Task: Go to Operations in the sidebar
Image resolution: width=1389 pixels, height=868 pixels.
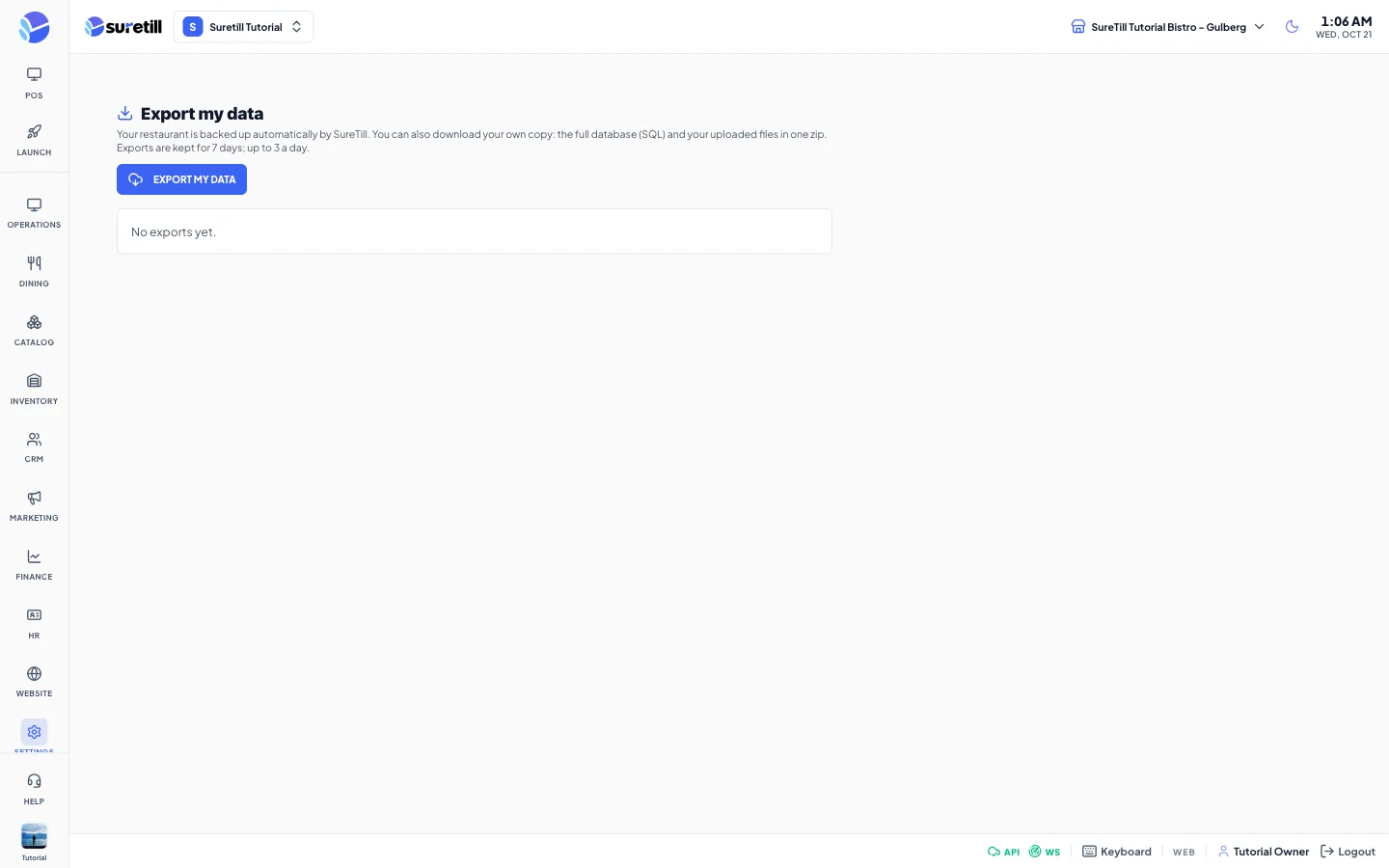Action: [x=34, y=213]
